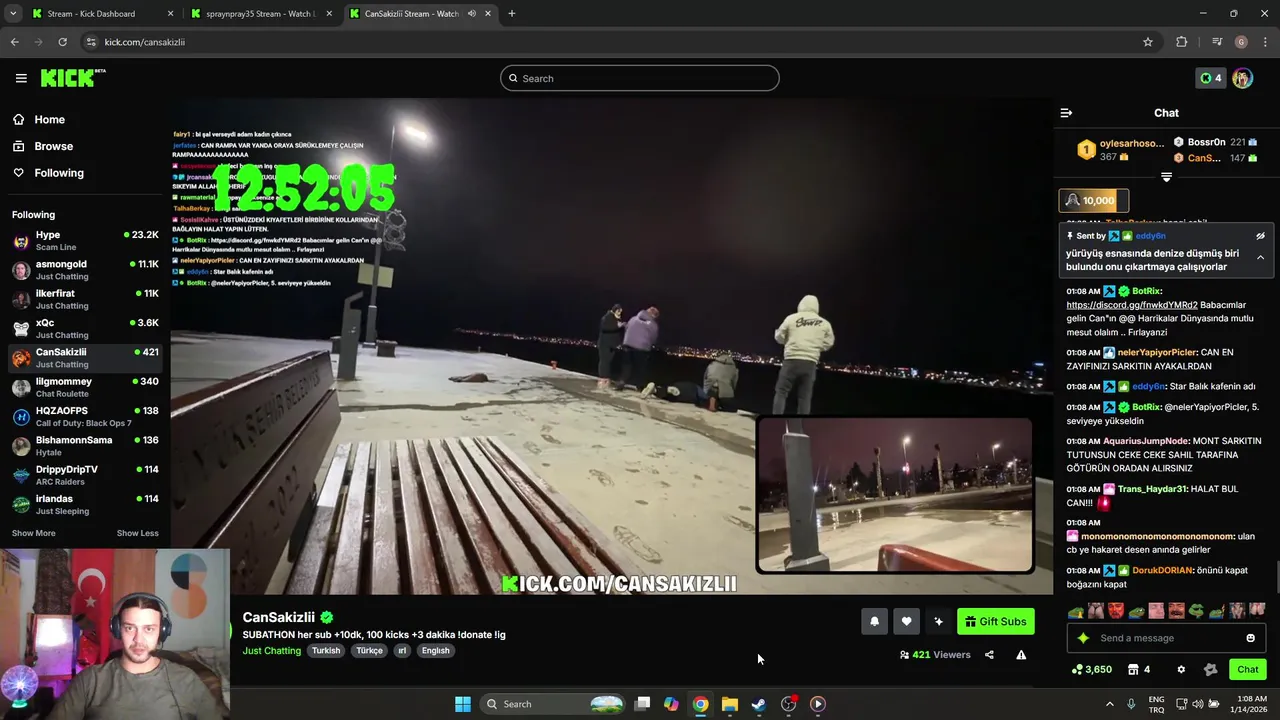Screen dimensions: 1280x720
Task: Click Show More under Following
Action: (x=33, y=533)
